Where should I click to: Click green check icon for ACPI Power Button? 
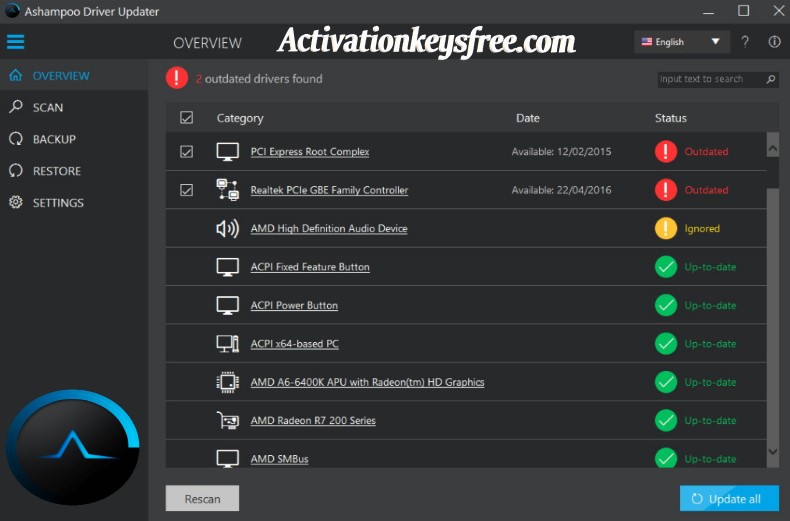(x=666, y=305)
